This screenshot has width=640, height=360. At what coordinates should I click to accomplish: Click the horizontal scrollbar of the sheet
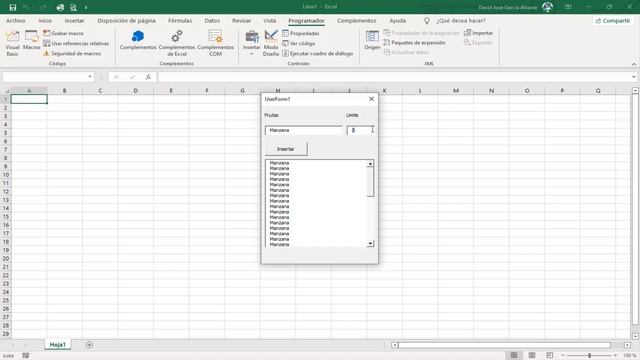[x=504, y=345]
